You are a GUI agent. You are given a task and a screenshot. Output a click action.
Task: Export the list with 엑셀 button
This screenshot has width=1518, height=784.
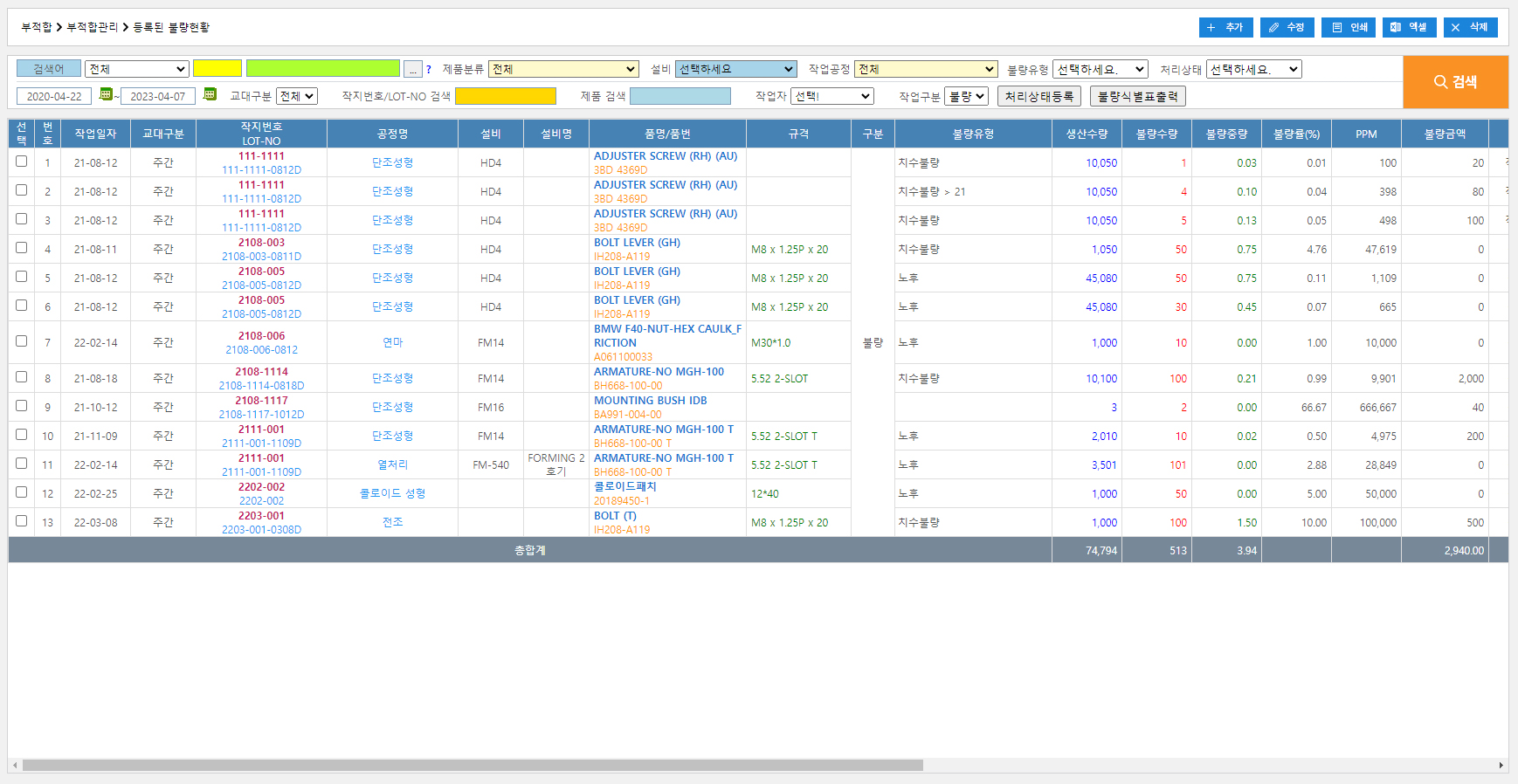[x=1409, y=27]
